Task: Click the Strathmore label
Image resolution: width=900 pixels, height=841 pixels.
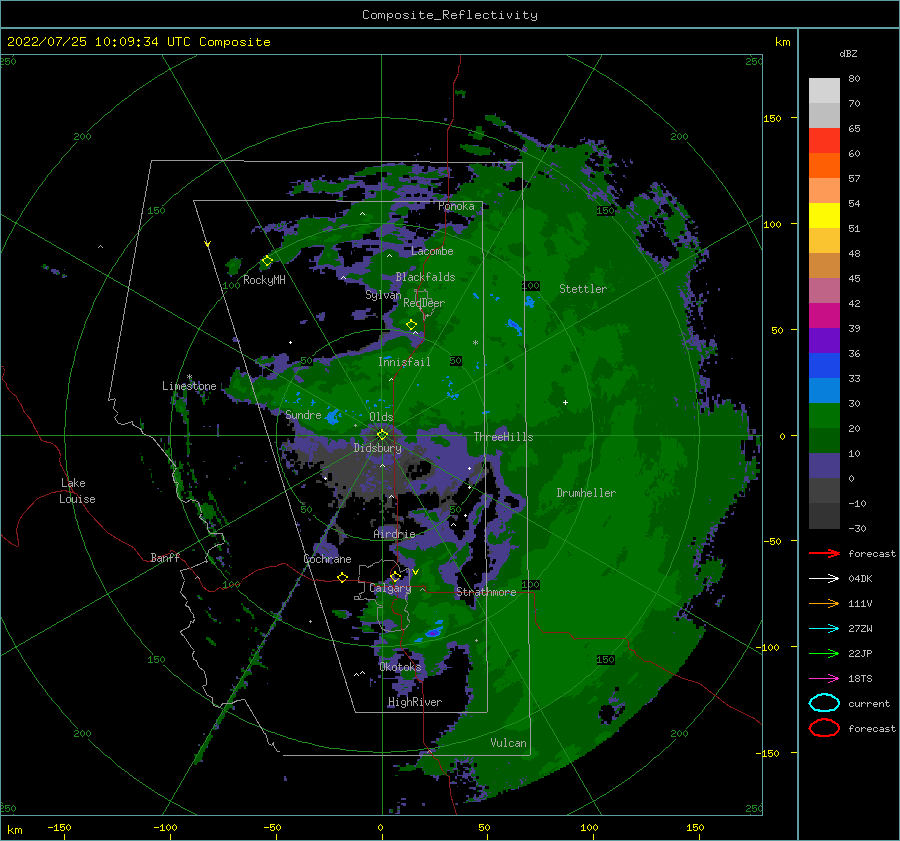Action: [486, 592]
